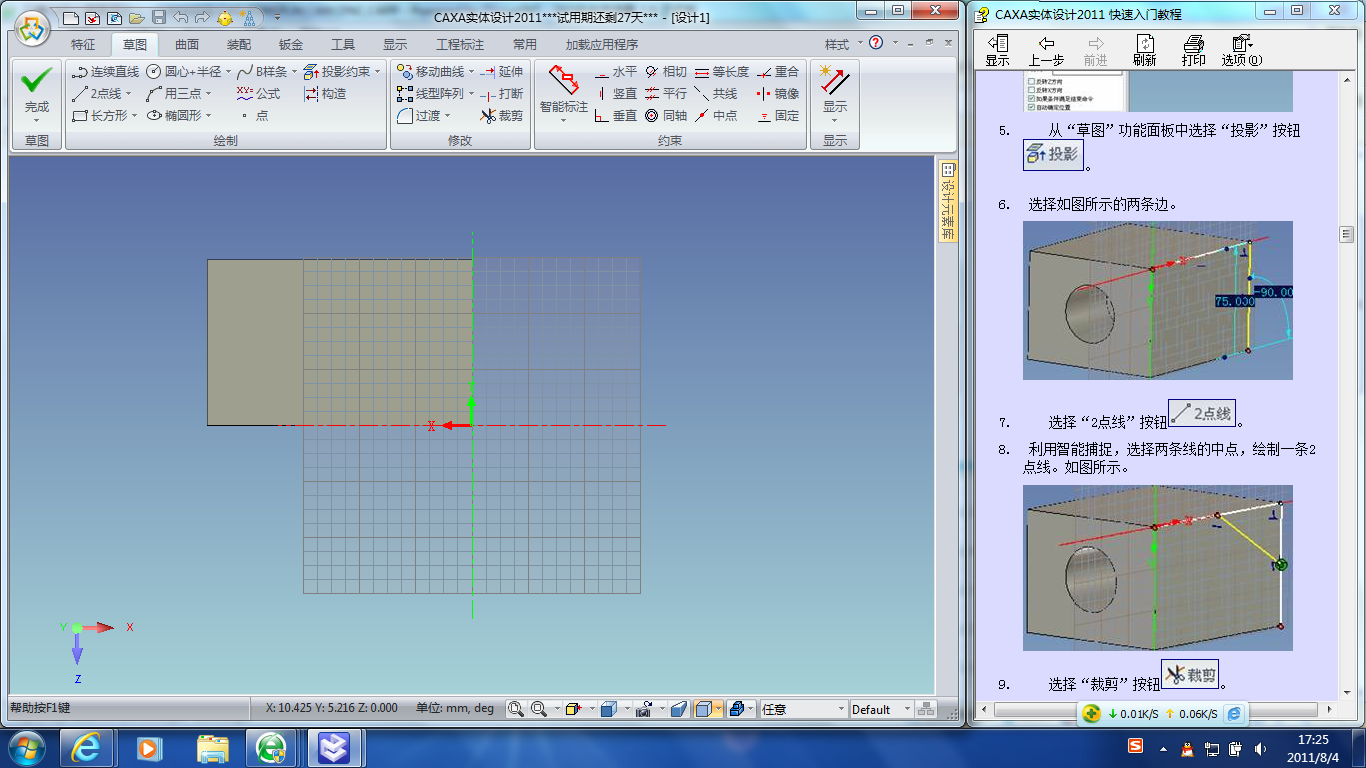Open the Windows Start menu
The image size is (1366, 768).
pos(25,748)
